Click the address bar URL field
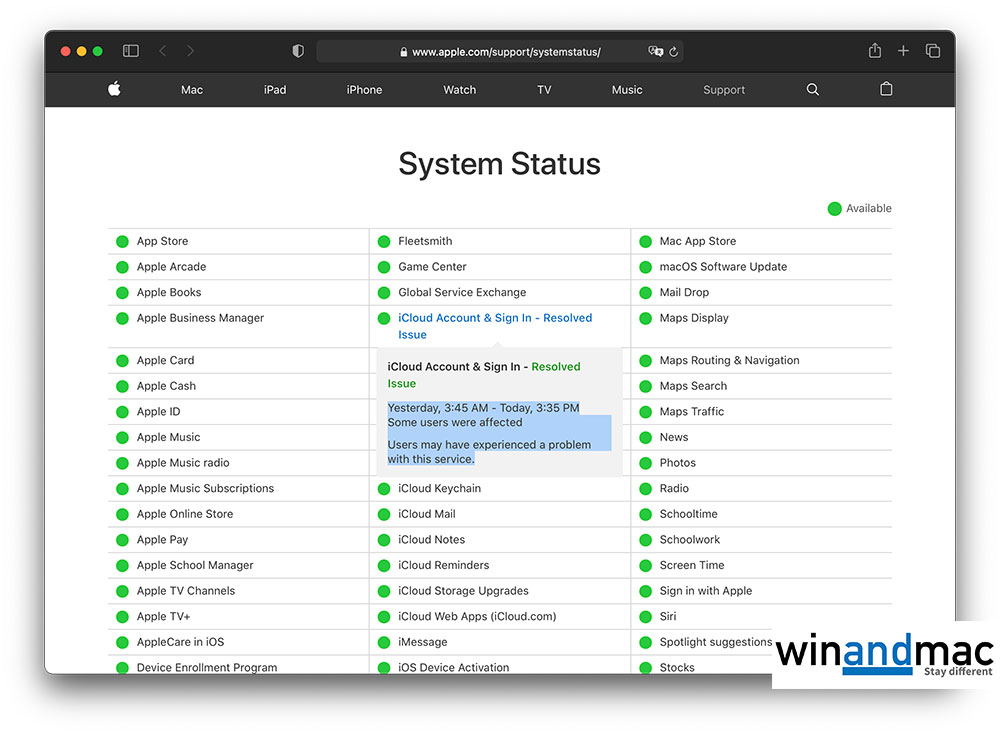 pyautogui.click(x=505, y=52)
